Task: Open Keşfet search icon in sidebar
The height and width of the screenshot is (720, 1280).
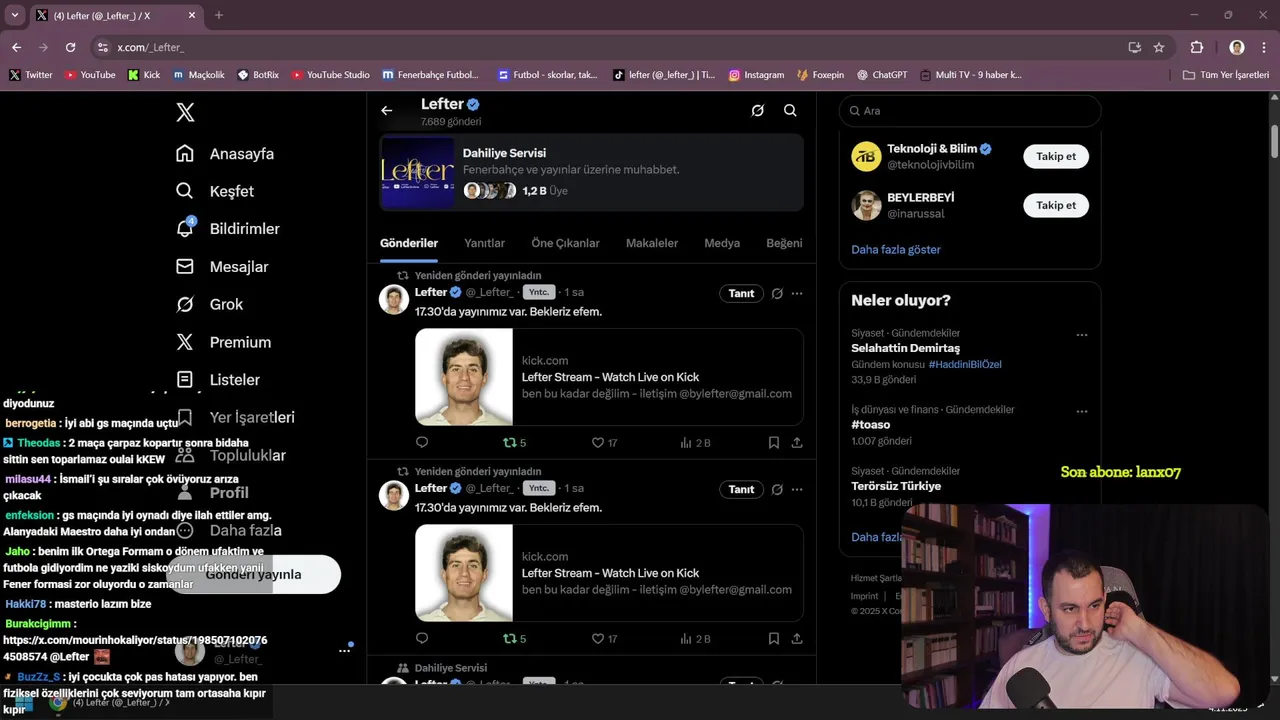Action: point(185,191)
